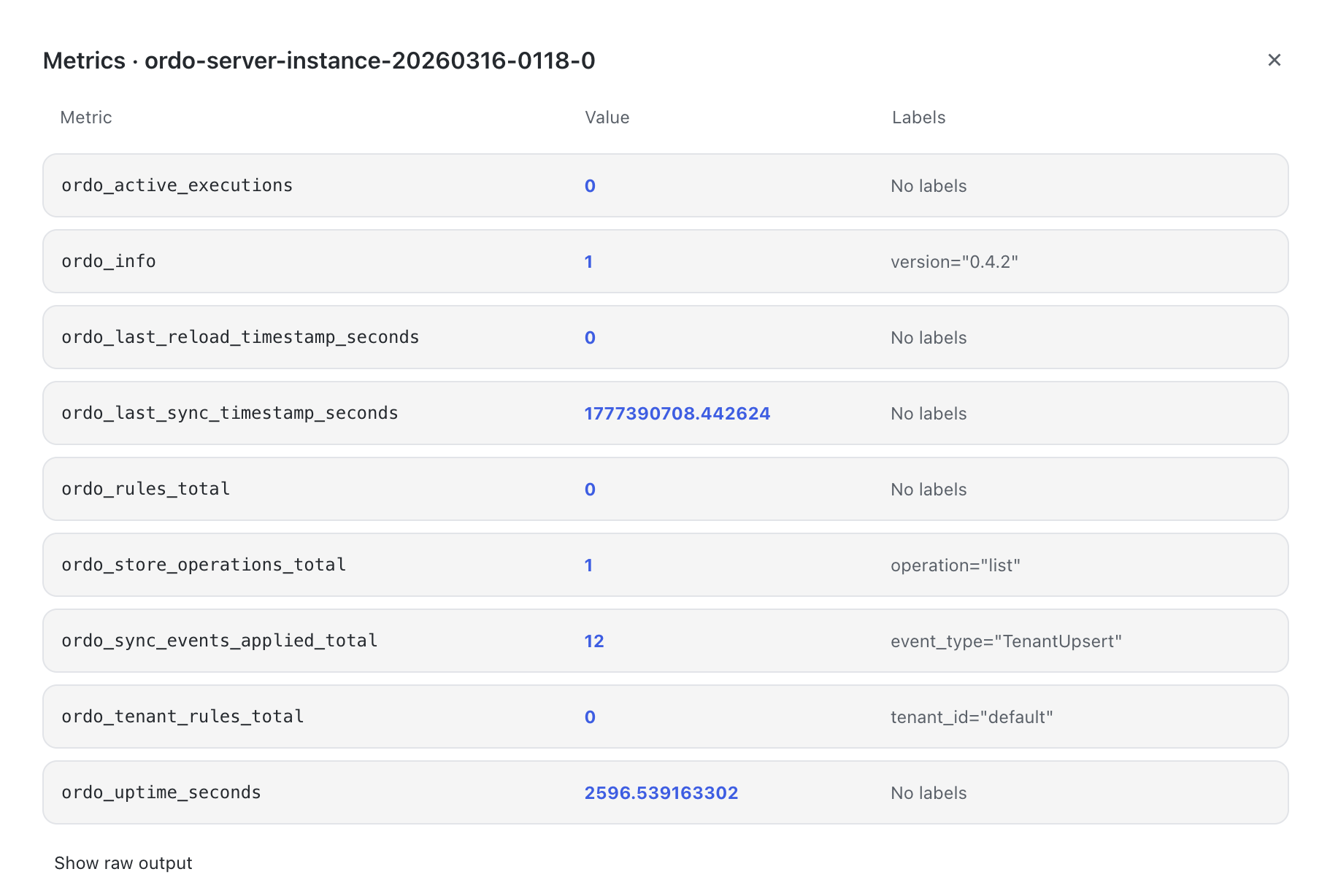Click the tenant_id default label
This screenshot has height=896, width=1330.
971,717
